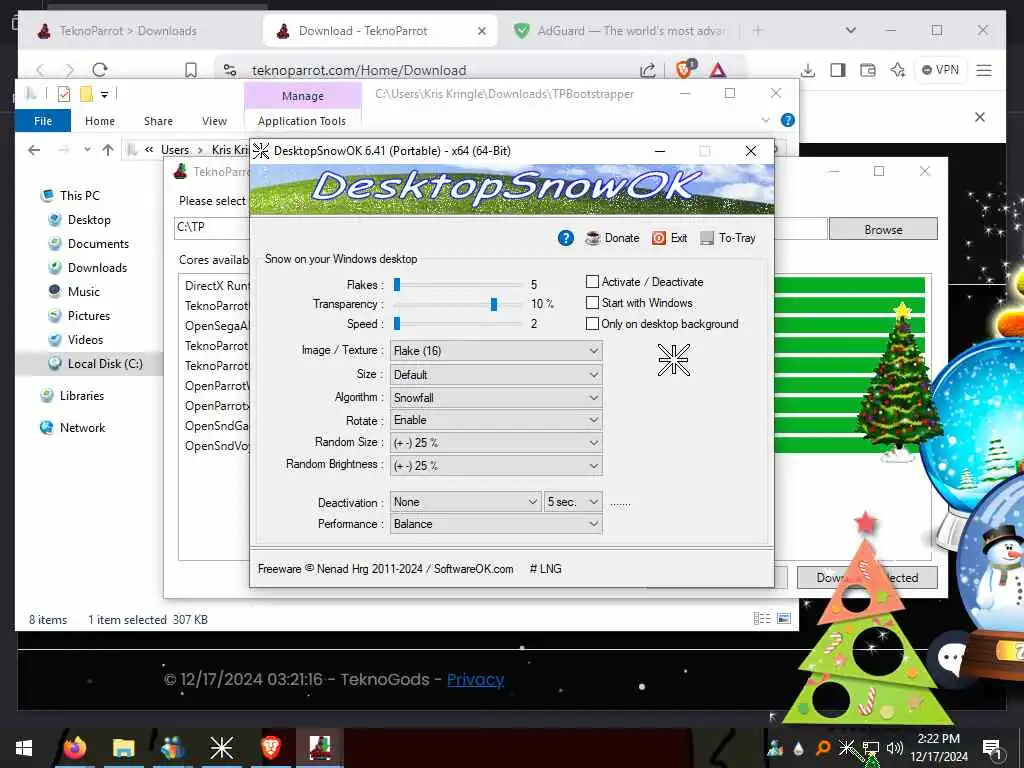Viewport: 1024px width, 768px height.
Task: Click Freeware Nenad Hrg SoftwareOK.com text
Action: coord(385,569)
